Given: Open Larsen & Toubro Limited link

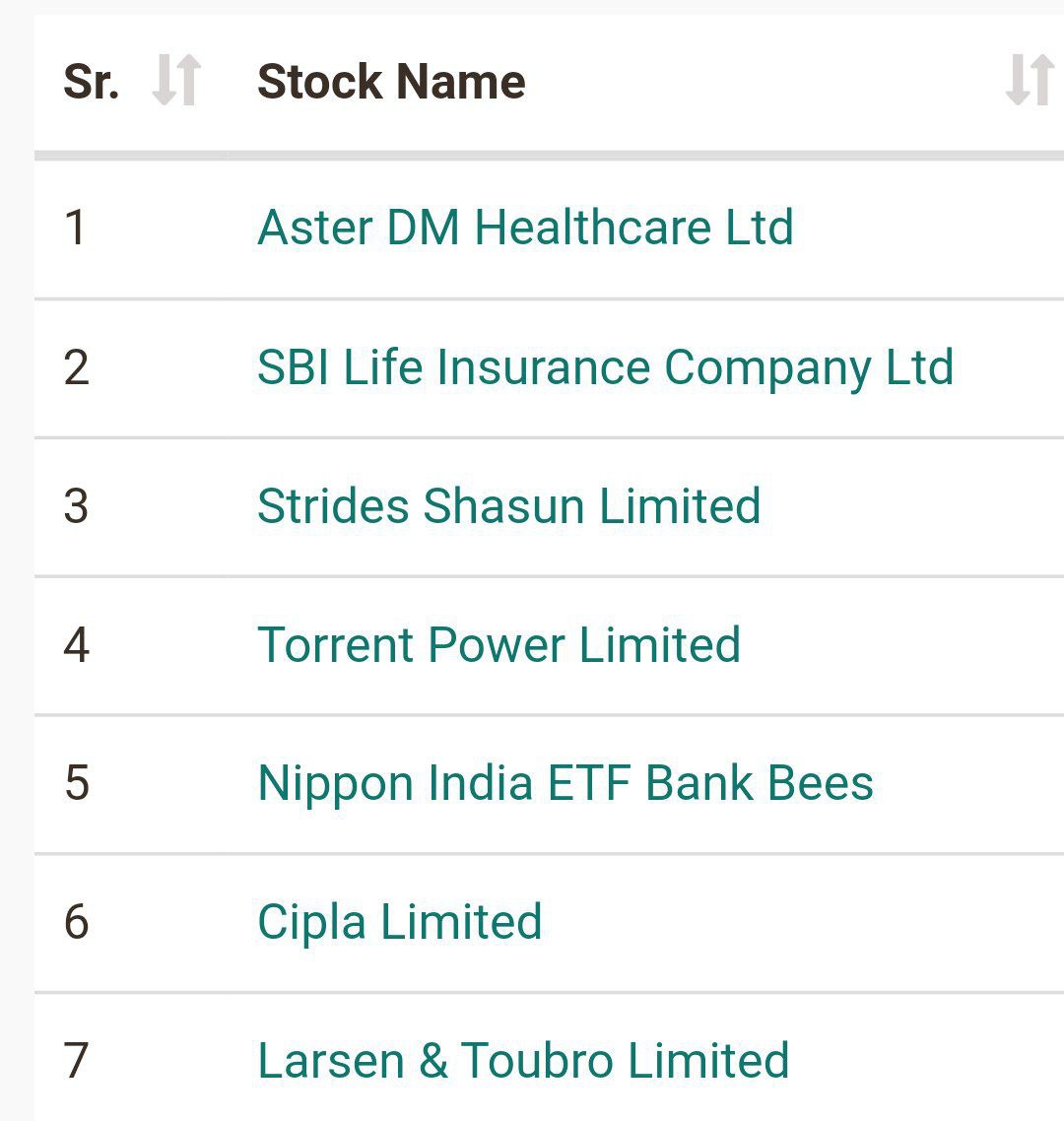Looking at the screenshot, I should (523, 1061).
